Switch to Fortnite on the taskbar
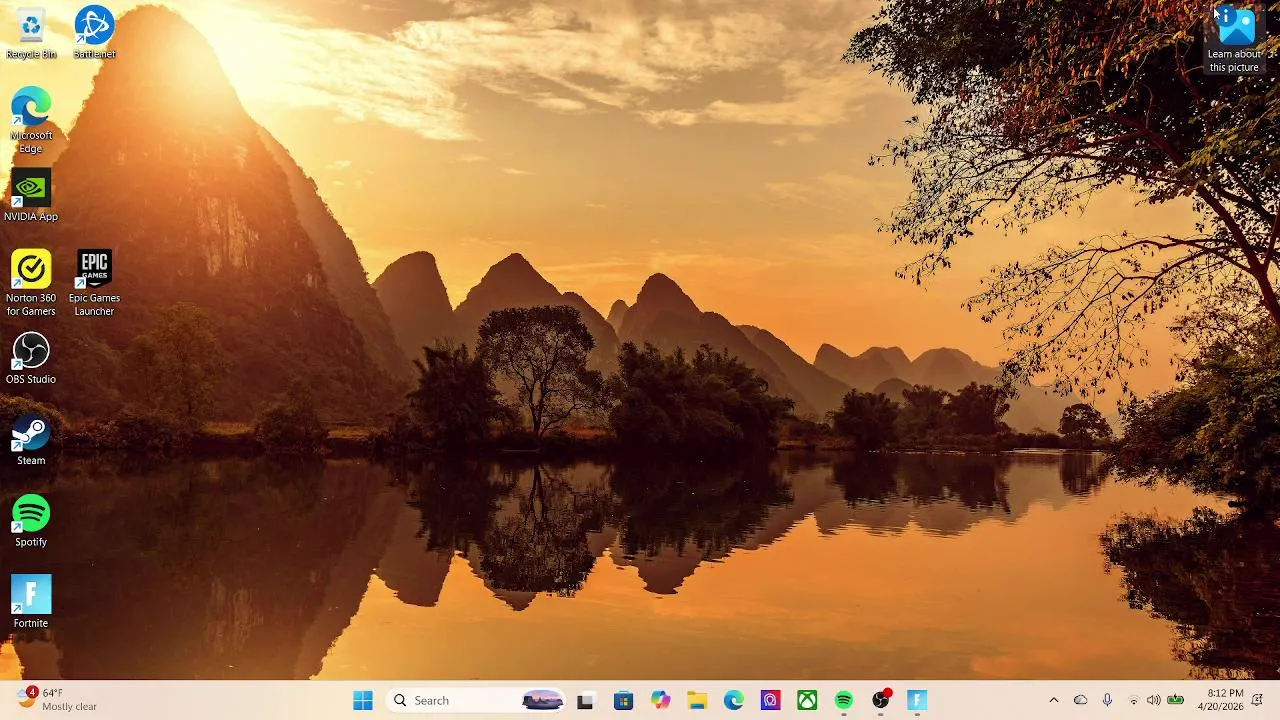Screen dimensions: 1280x720 click(917, 701)
